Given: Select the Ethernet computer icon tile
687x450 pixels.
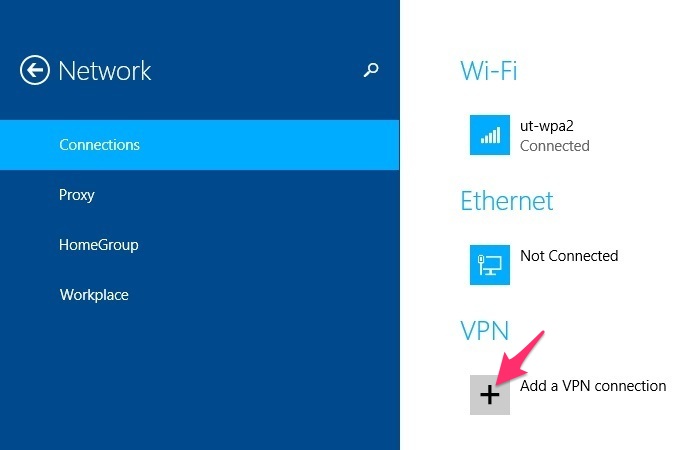Looking at the screenshot, I should (x=489, y=265).
